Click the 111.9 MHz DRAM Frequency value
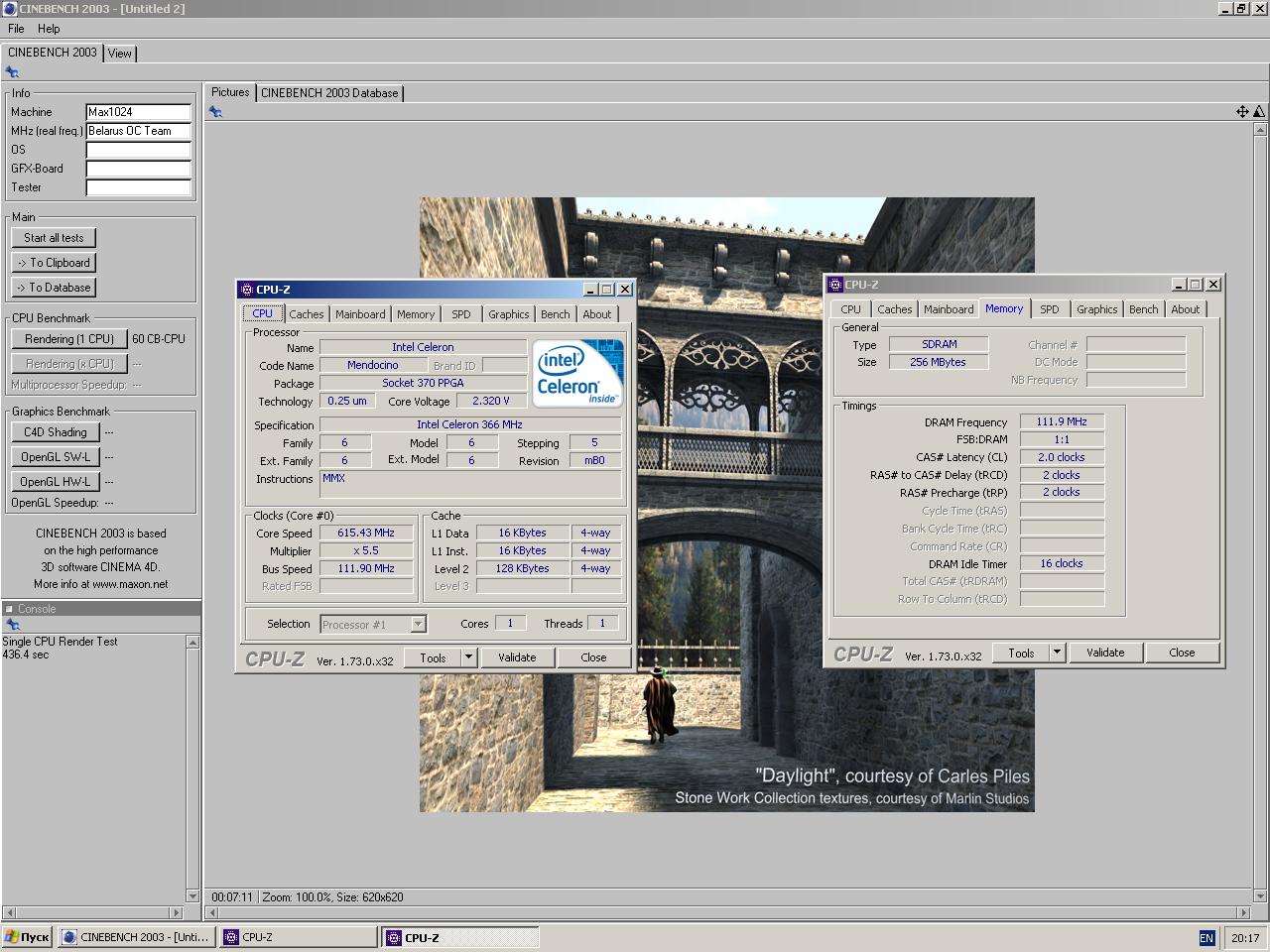Screen dimensions: 1270x952 [x=1062, y=421]
